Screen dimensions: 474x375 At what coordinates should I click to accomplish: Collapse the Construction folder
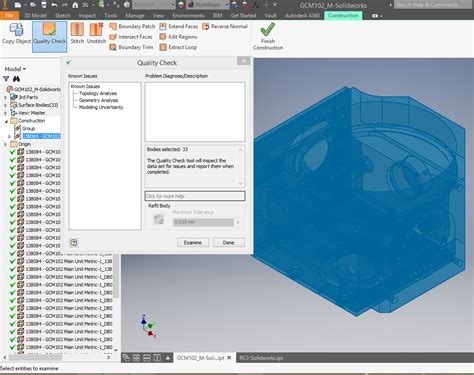[6, 121]
